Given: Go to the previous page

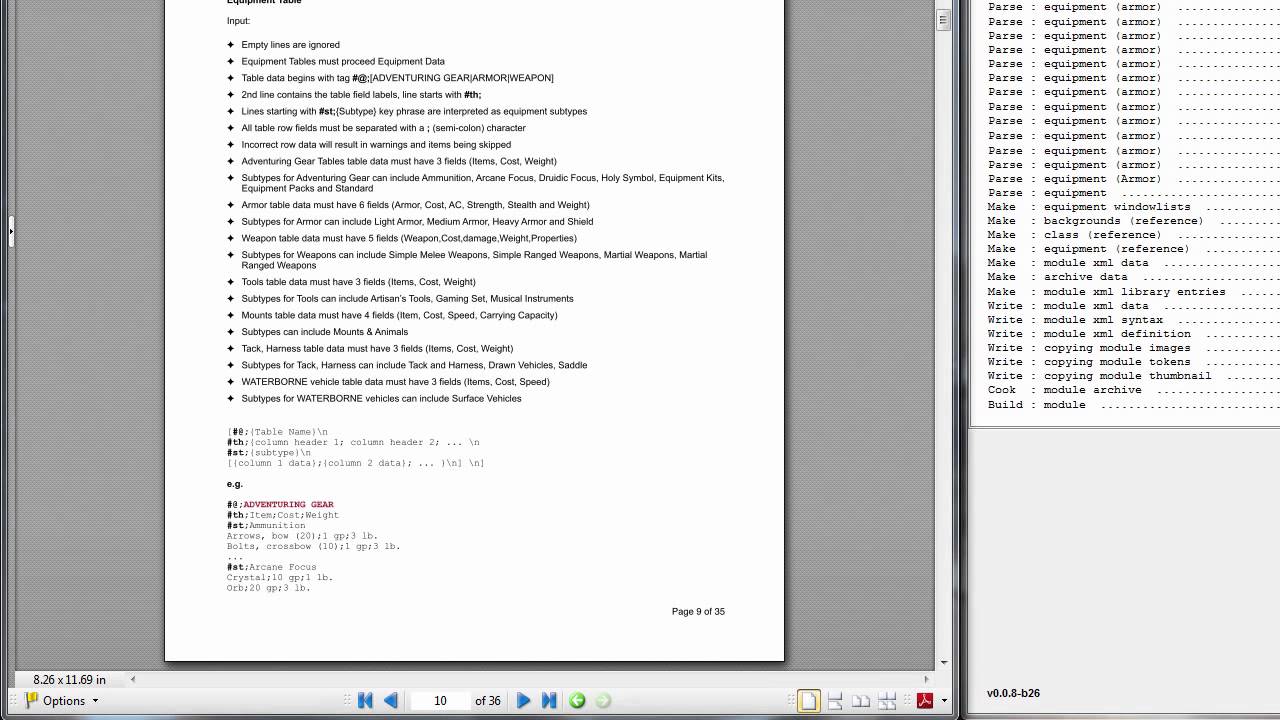Looking at the screenshot, I should click(x=391, y=701).
